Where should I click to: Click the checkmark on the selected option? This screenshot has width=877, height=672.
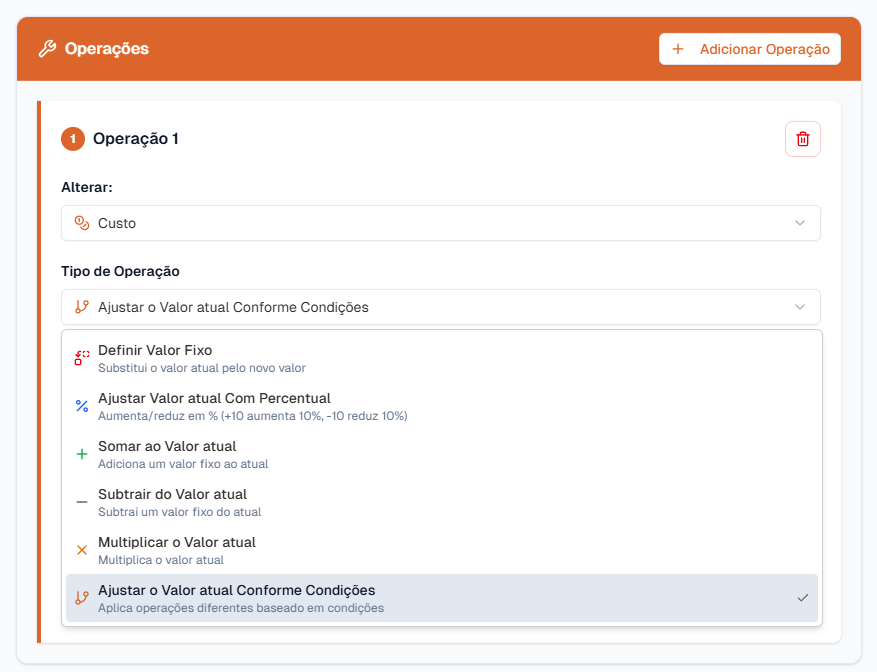[802, 598]
